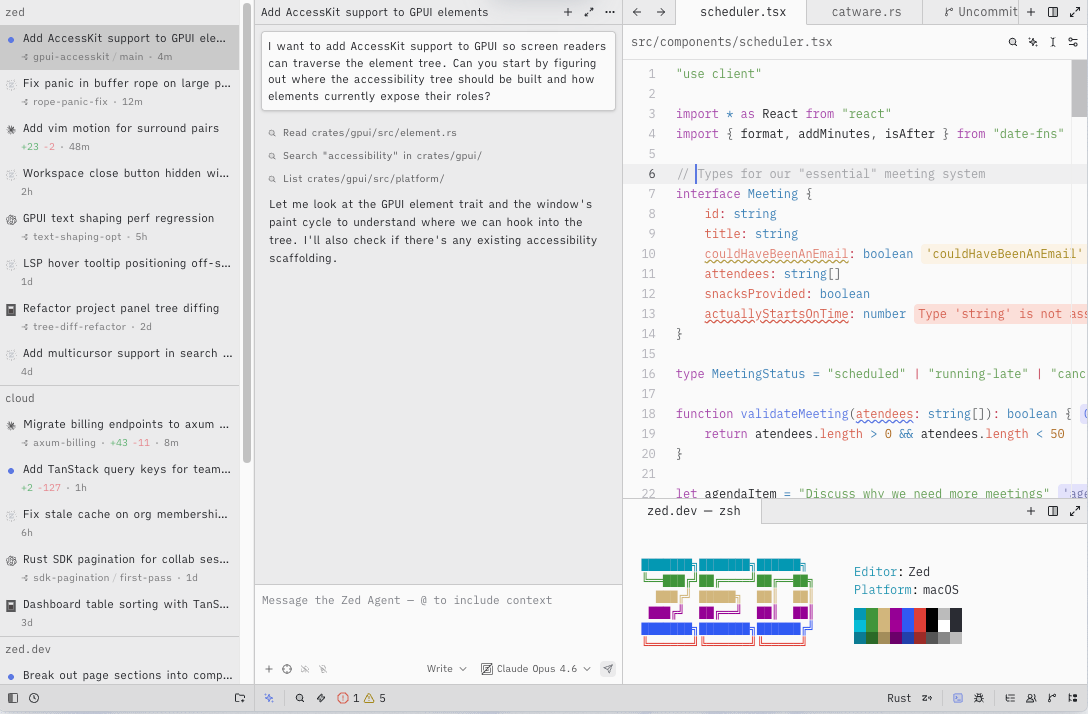Viewport: 1088px width, 714px height.
Task: Select the zed.dev — zsh terminal tab
Action: click(693, 511)
